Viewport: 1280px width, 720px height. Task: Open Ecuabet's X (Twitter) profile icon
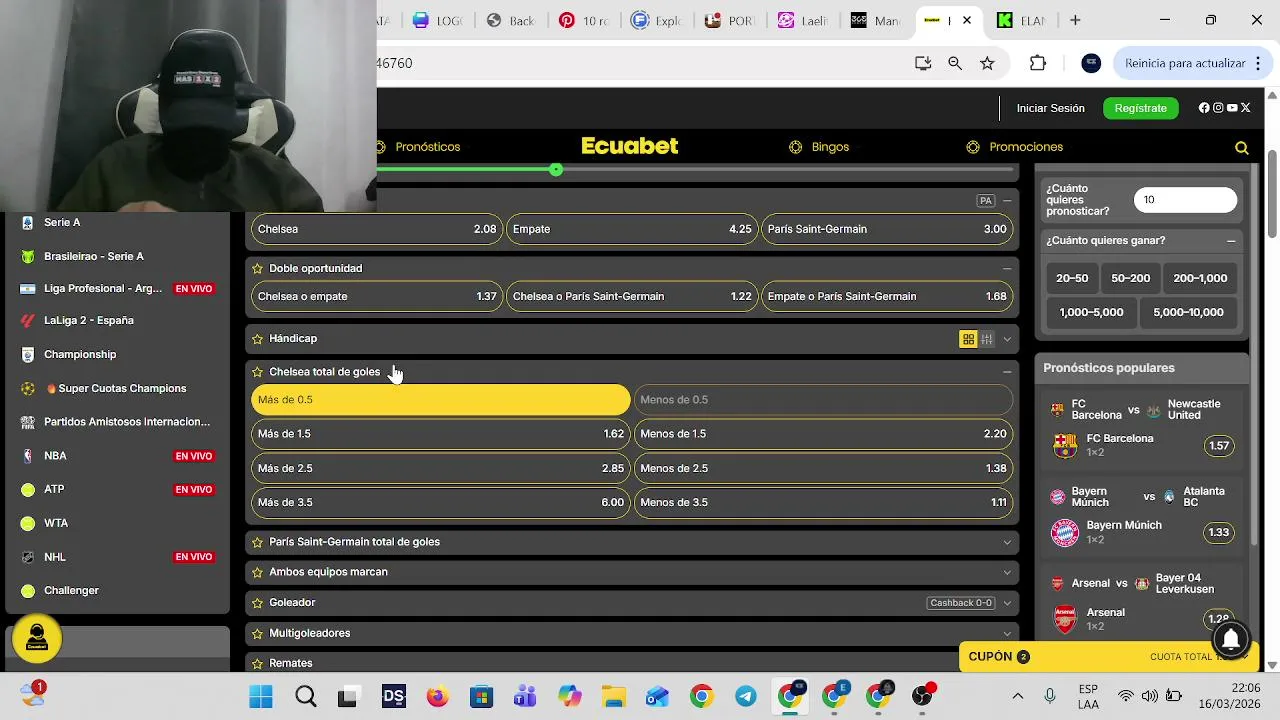(x=1246, y=108)
